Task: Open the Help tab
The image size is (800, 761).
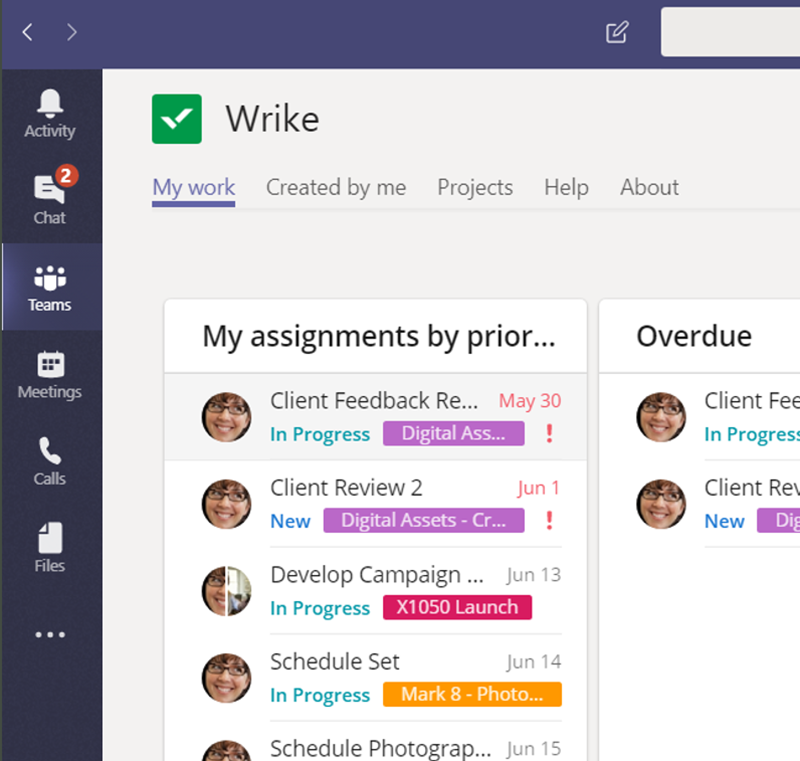Action: click(x=566, y=188)
